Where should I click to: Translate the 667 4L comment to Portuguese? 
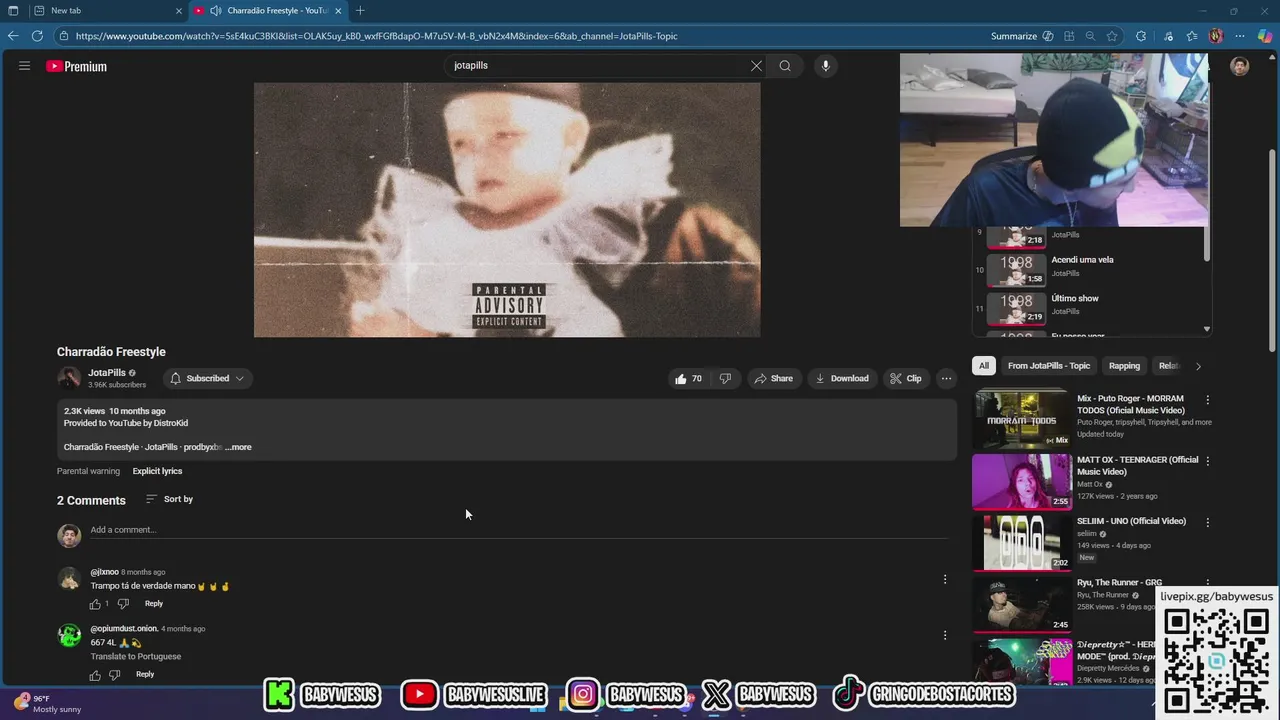click(136, 657)
